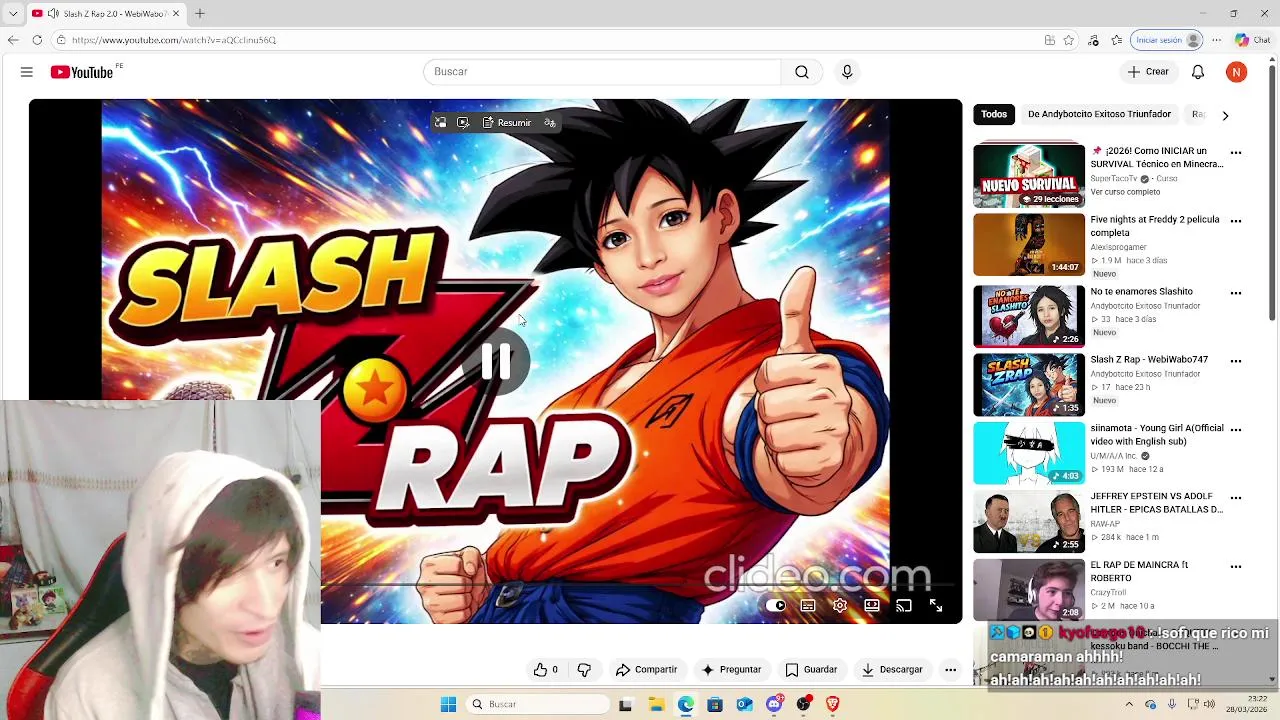Open the favorites list icon in the toolbar
The width and height of the screenshot is (1280, 720).
(x=1117, y=40)
